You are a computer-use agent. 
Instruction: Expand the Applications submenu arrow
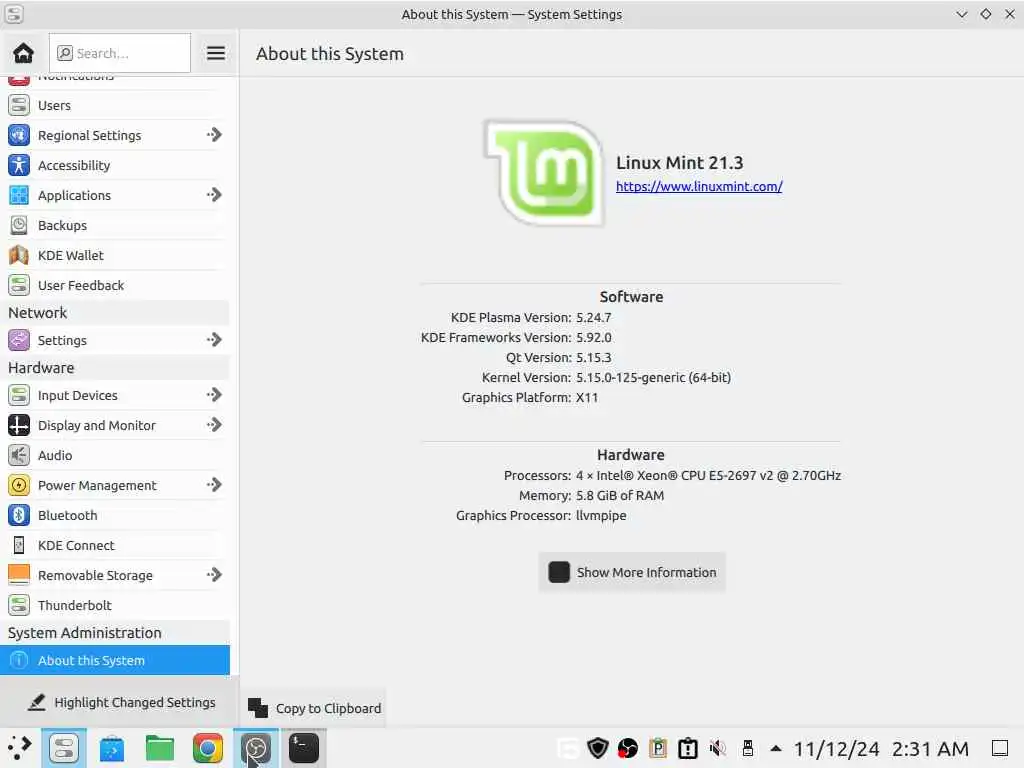coord(214,195)
